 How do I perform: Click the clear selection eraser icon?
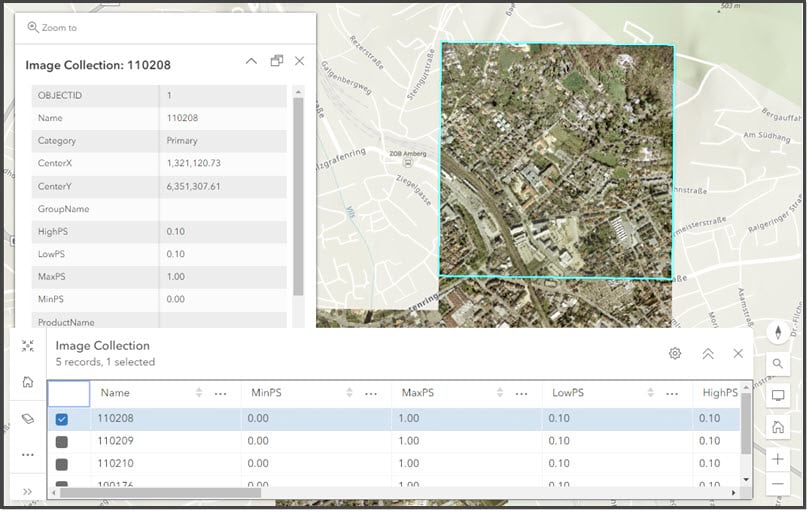pos(28,418)
